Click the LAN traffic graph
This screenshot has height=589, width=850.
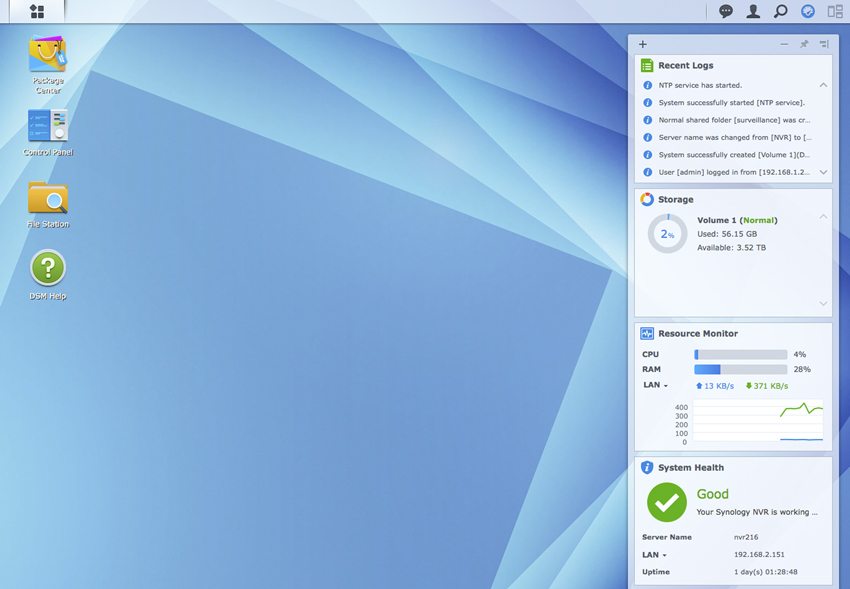[x=758, y=422]
